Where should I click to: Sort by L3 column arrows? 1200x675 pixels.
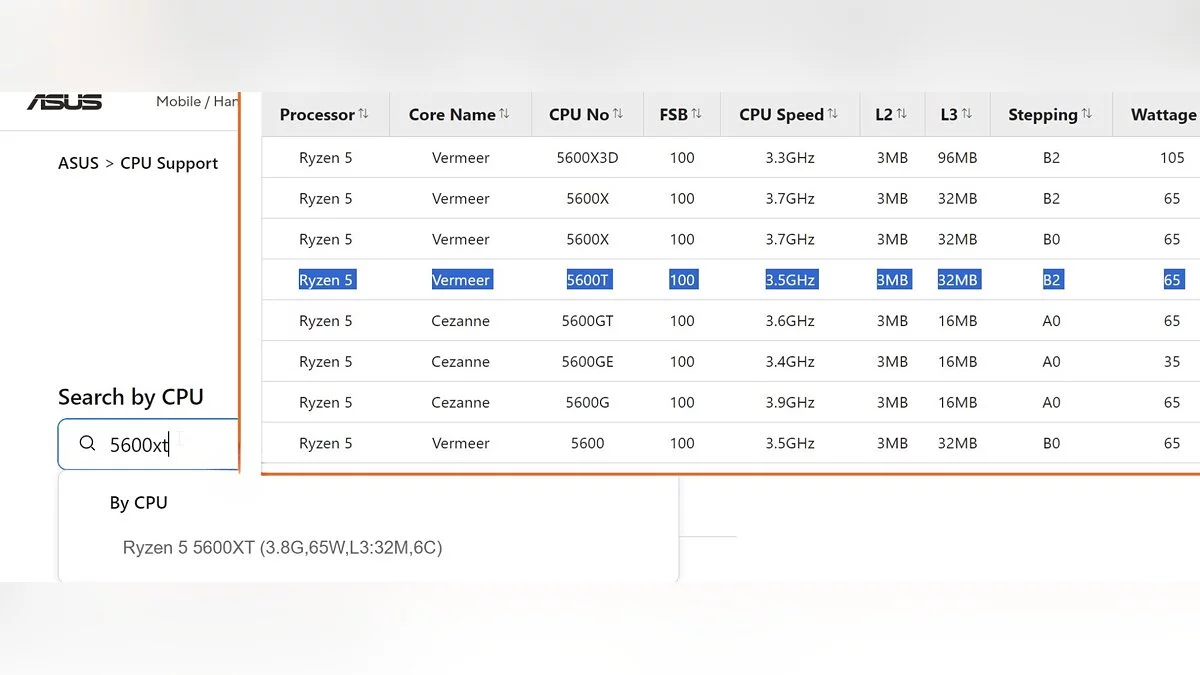967,114
